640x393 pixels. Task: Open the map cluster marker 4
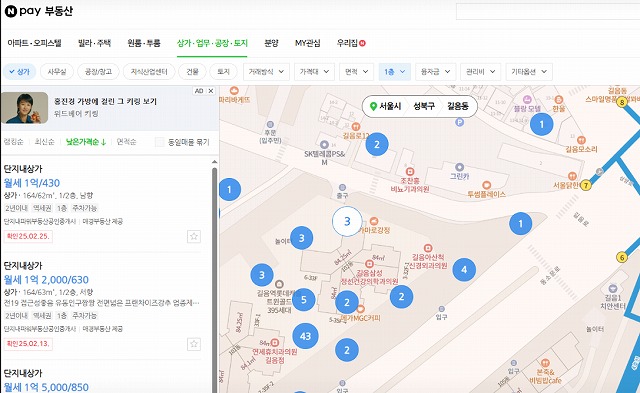pyautogui.click(x=464, y=270)
